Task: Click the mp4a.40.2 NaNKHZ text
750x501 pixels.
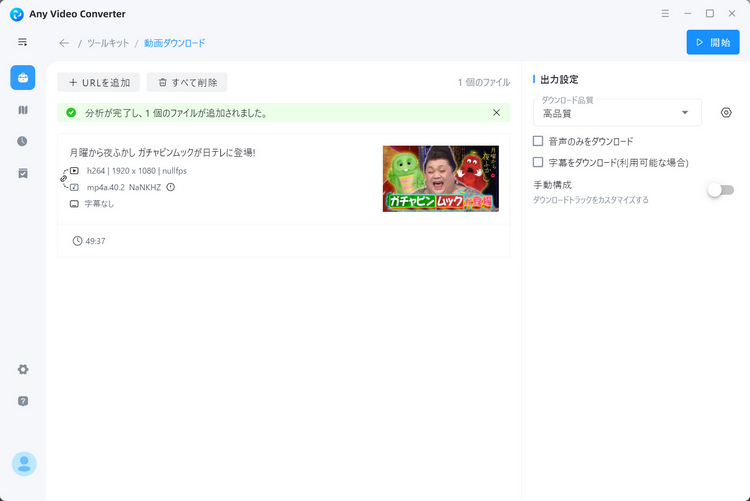Action: pos(124,187)
